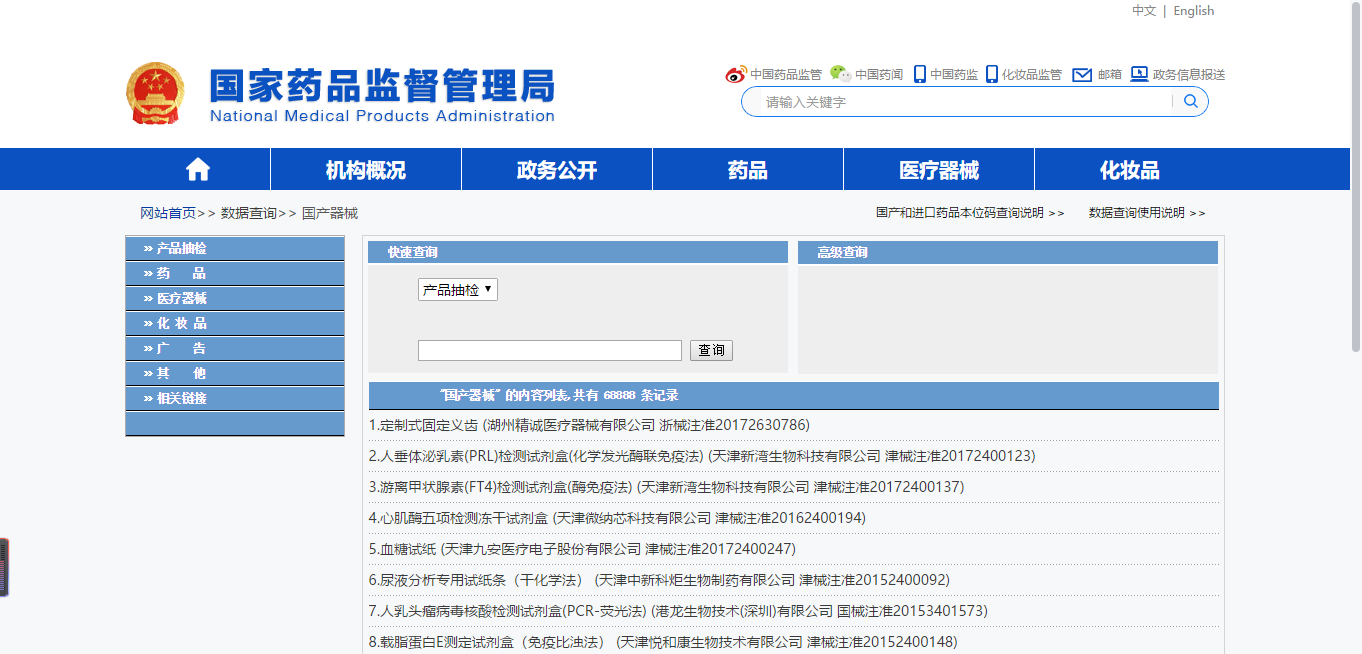This screenshot has width=1362, height=654.
Task: Click the magnifier icon in the search bar
Action: point(1189,100)
